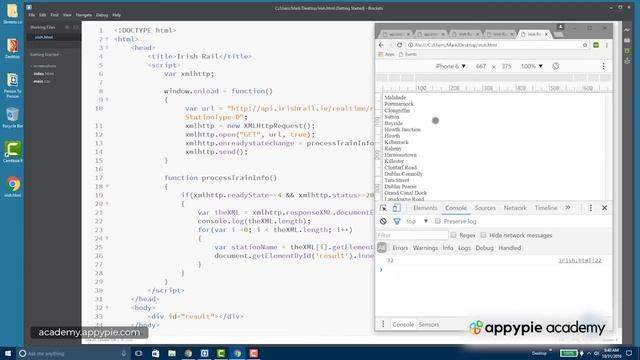This screenshot has height=360, width=640.
Task: Open device toolbar more options menu
Action: coord(603,66)
